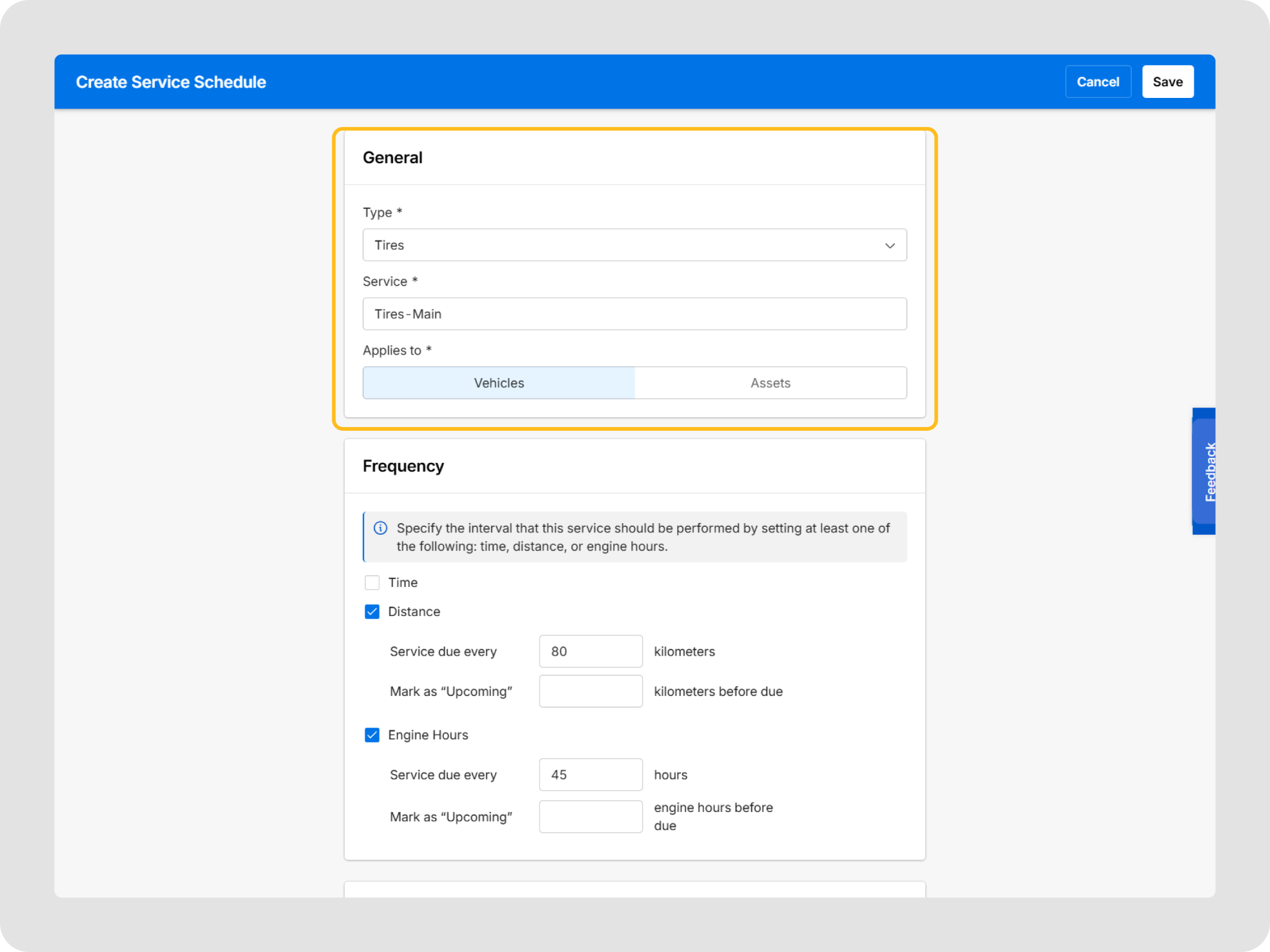This screenshot has width=1270, height=952.
Task: Click the hours Service due every field
Action: pos(590,775)
